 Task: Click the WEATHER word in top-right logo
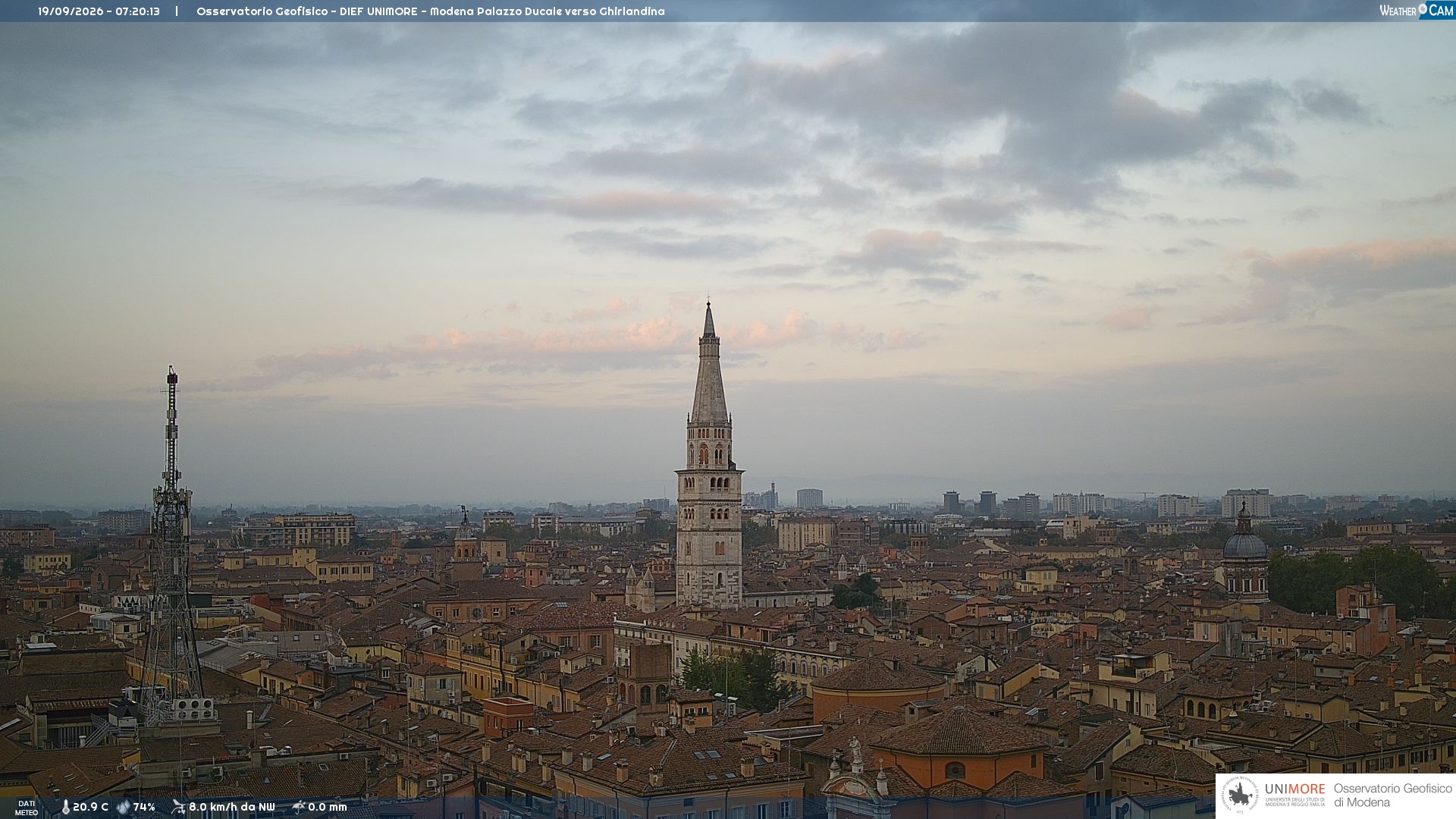click(1398, 11)
